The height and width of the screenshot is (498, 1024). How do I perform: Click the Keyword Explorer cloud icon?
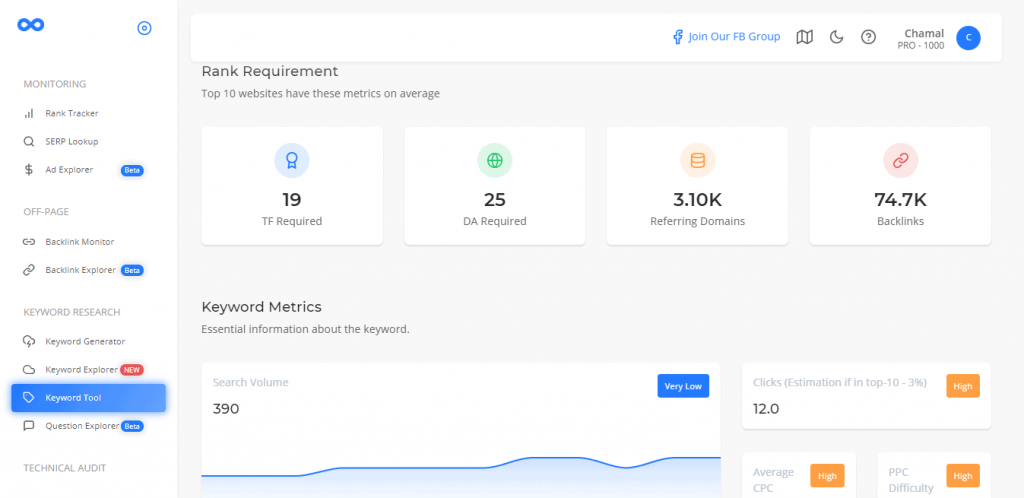coord(29,370)
